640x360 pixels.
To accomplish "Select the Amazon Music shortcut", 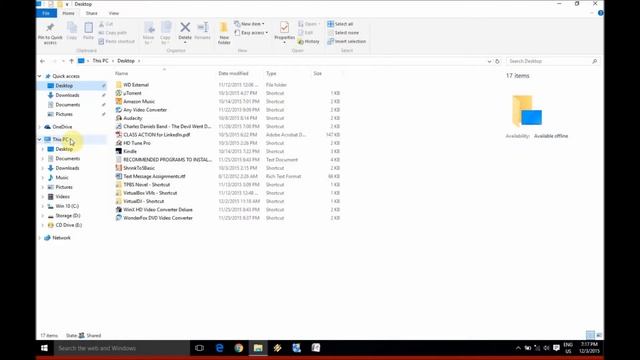I will (139, 102).
